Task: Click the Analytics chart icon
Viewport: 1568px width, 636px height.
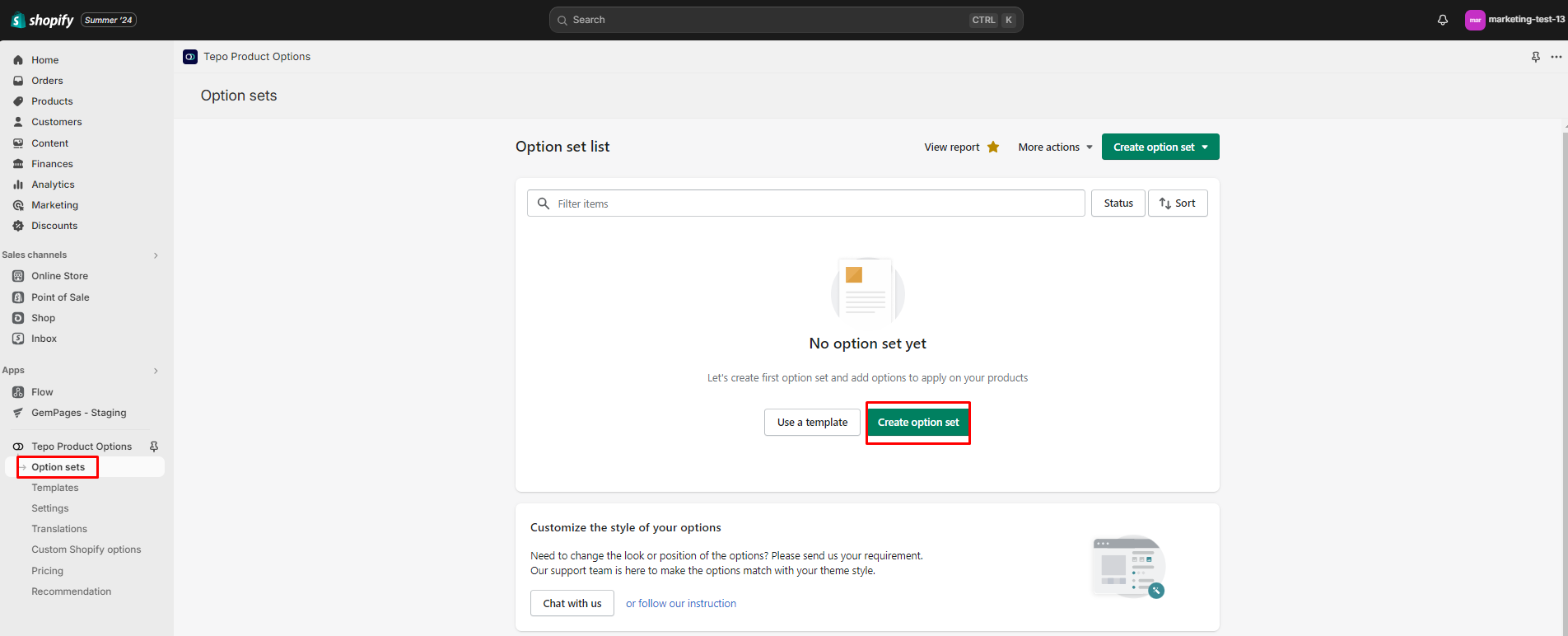Action: coord(18,185)
